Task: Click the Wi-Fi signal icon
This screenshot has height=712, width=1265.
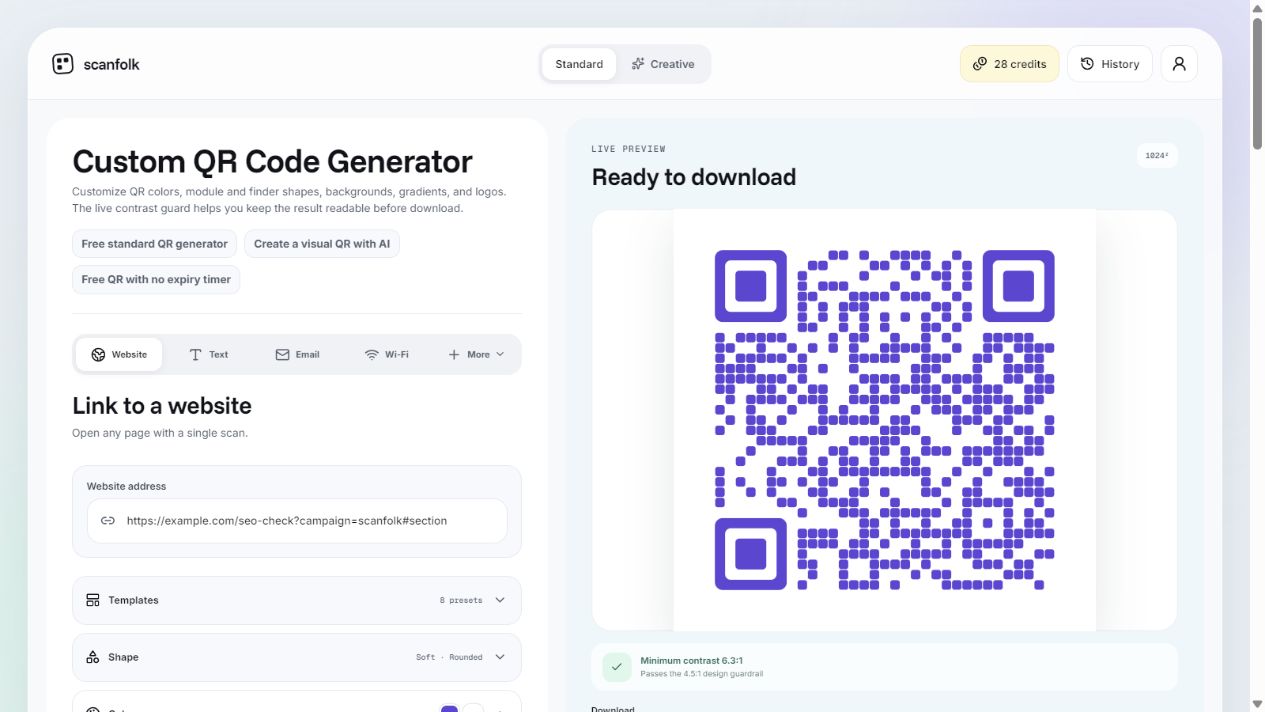Action: [x=372, y=354]
